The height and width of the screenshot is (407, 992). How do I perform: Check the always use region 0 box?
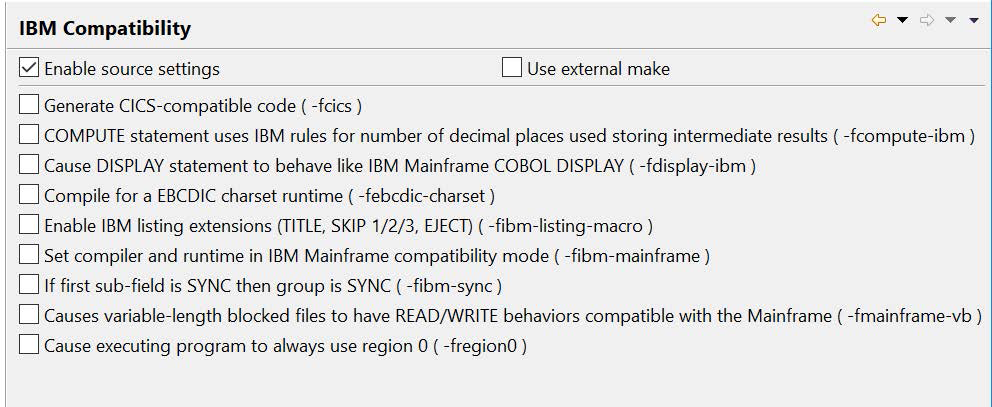(29, 345)
